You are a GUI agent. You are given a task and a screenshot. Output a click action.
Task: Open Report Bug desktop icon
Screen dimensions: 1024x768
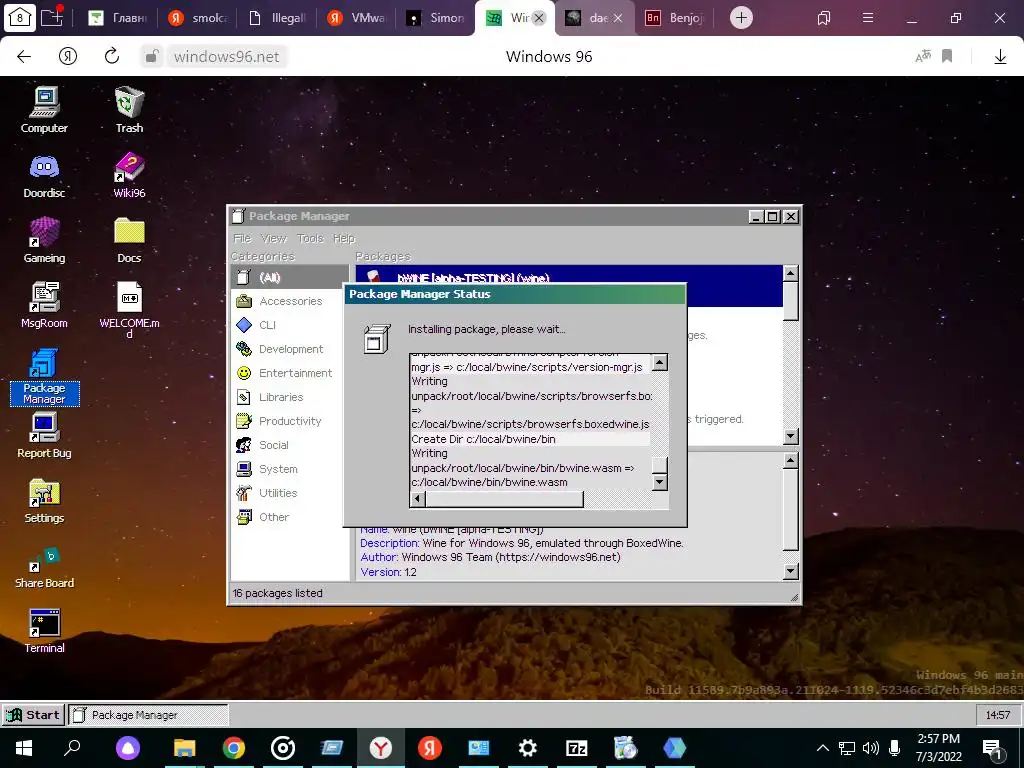[44, 436]
